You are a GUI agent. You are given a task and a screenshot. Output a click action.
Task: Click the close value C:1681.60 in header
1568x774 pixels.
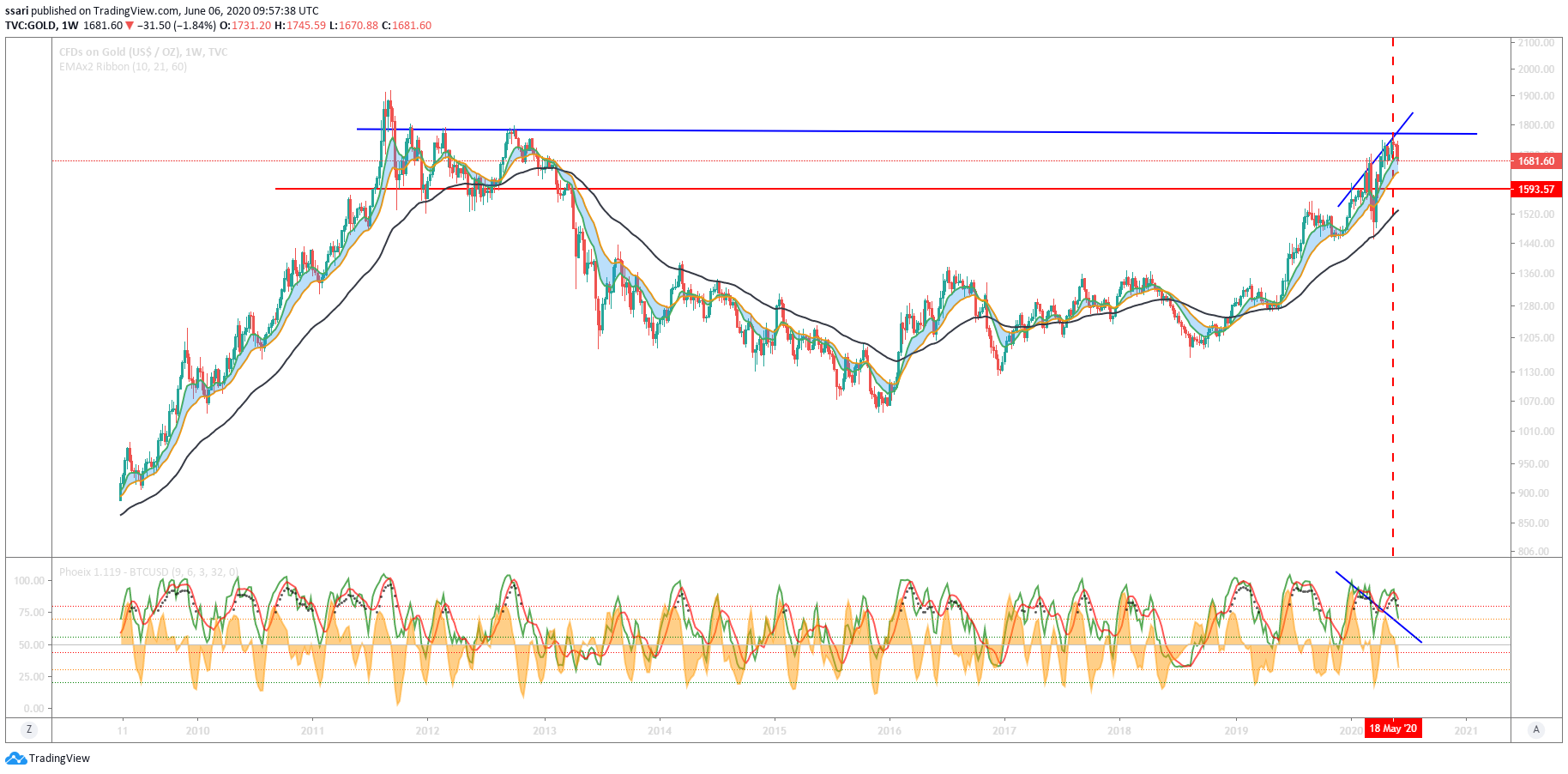pos(407,26)
